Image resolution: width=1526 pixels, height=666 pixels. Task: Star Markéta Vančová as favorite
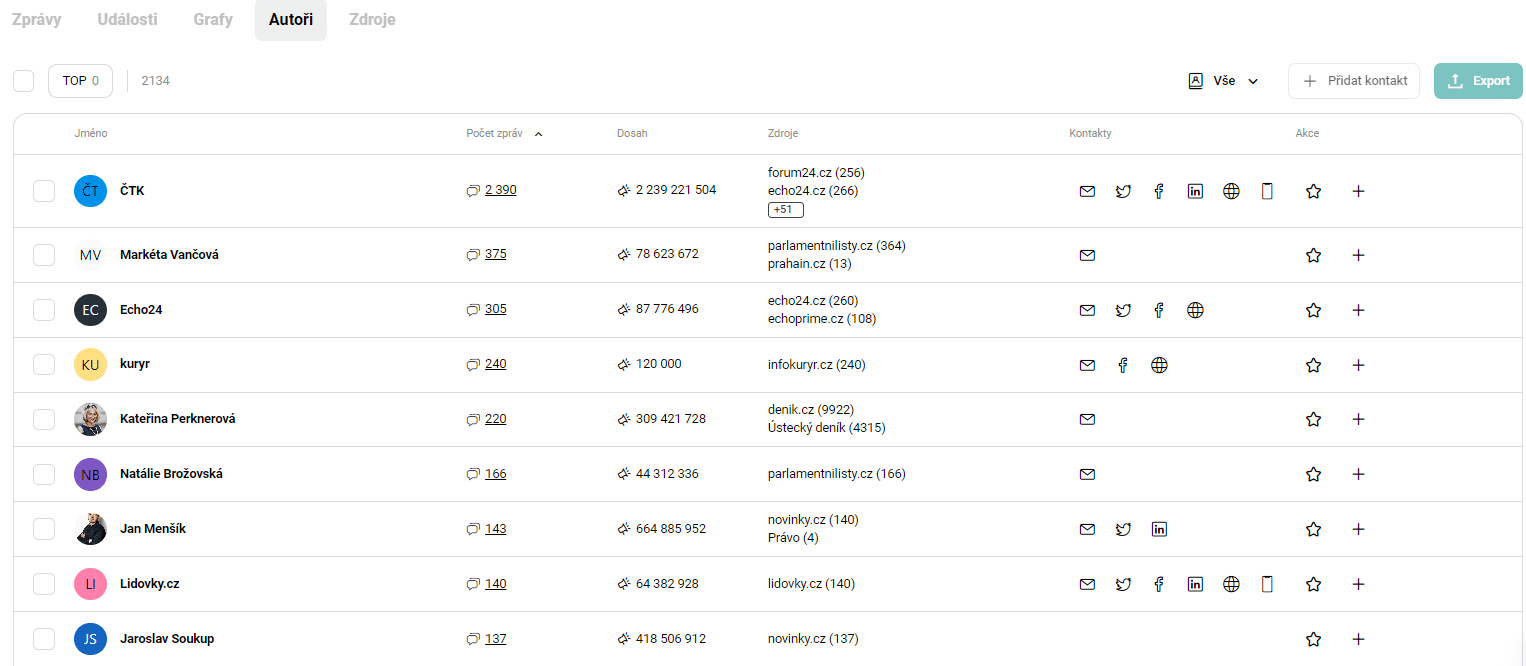click(1313, 255)
